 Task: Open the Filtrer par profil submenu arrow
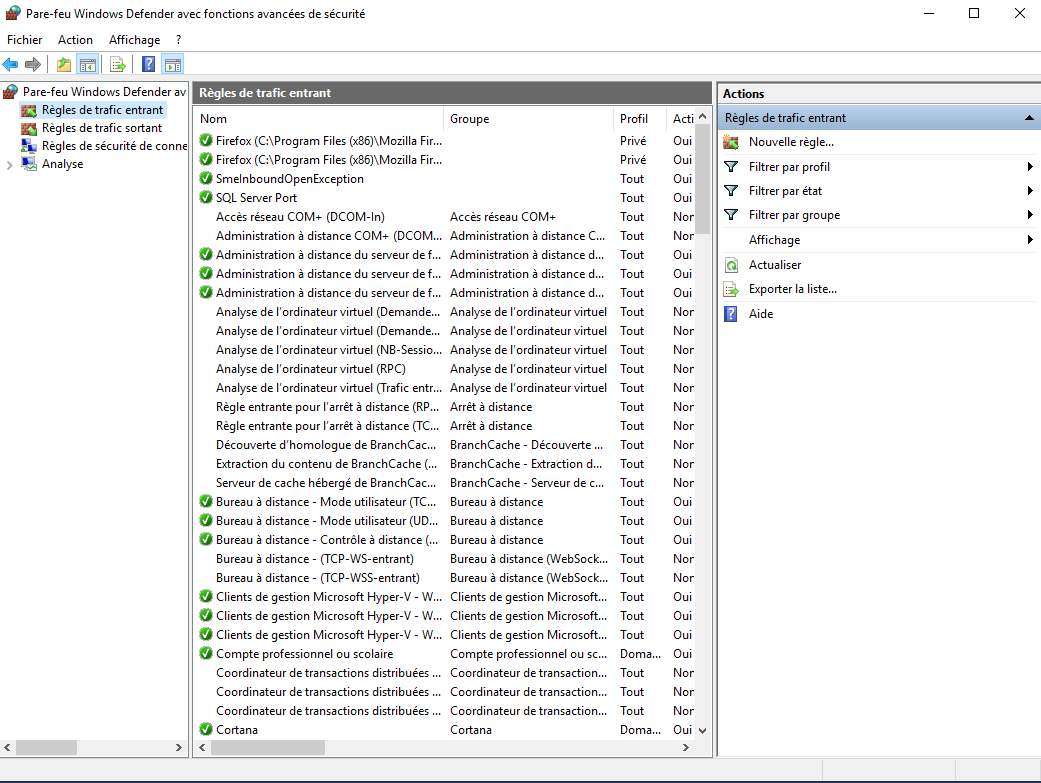[1029, 167]
